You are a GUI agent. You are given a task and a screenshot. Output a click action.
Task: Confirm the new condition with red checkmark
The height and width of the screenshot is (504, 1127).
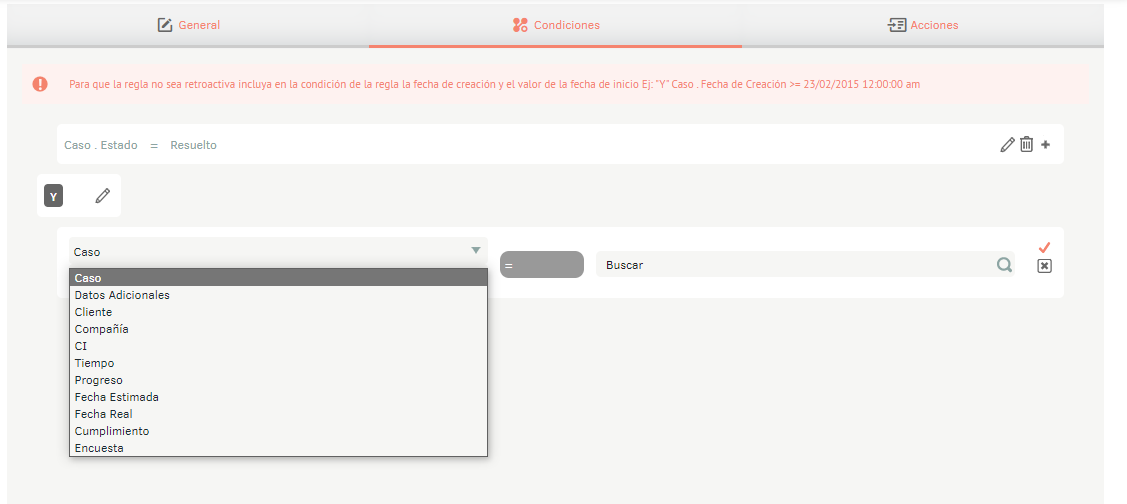1044,247
